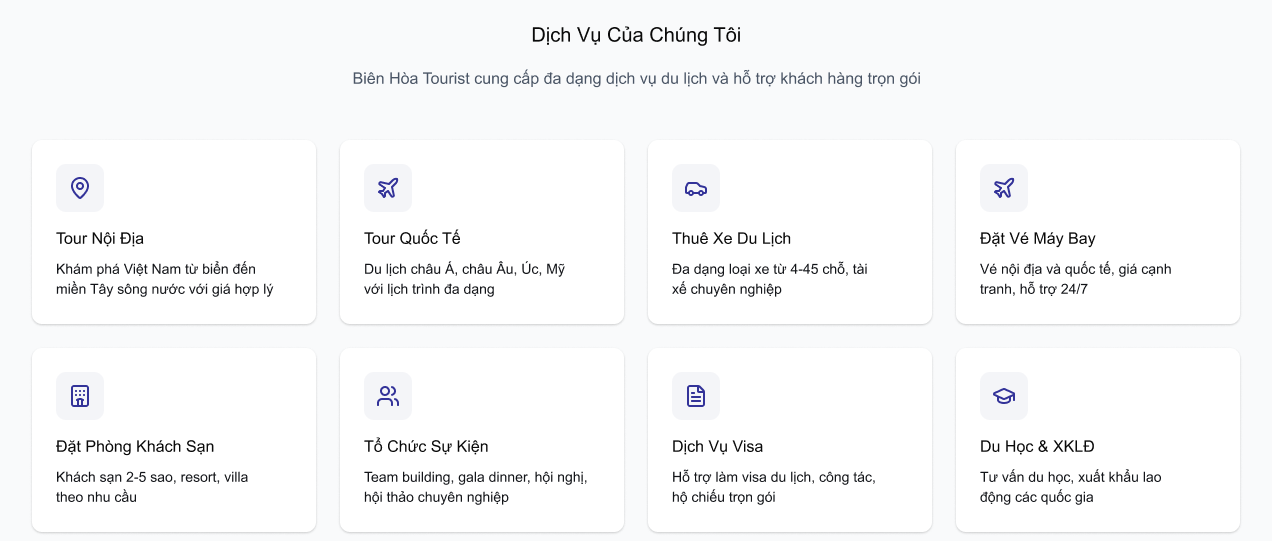This screenshot has width=1272, height=541.
Task: Click the map pin icon for Tour Nội Địa
Action: (x=80, y=188)
